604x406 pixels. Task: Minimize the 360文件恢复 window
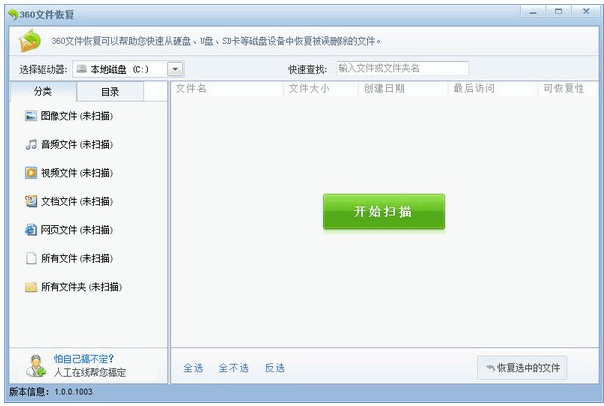(533, 12)
